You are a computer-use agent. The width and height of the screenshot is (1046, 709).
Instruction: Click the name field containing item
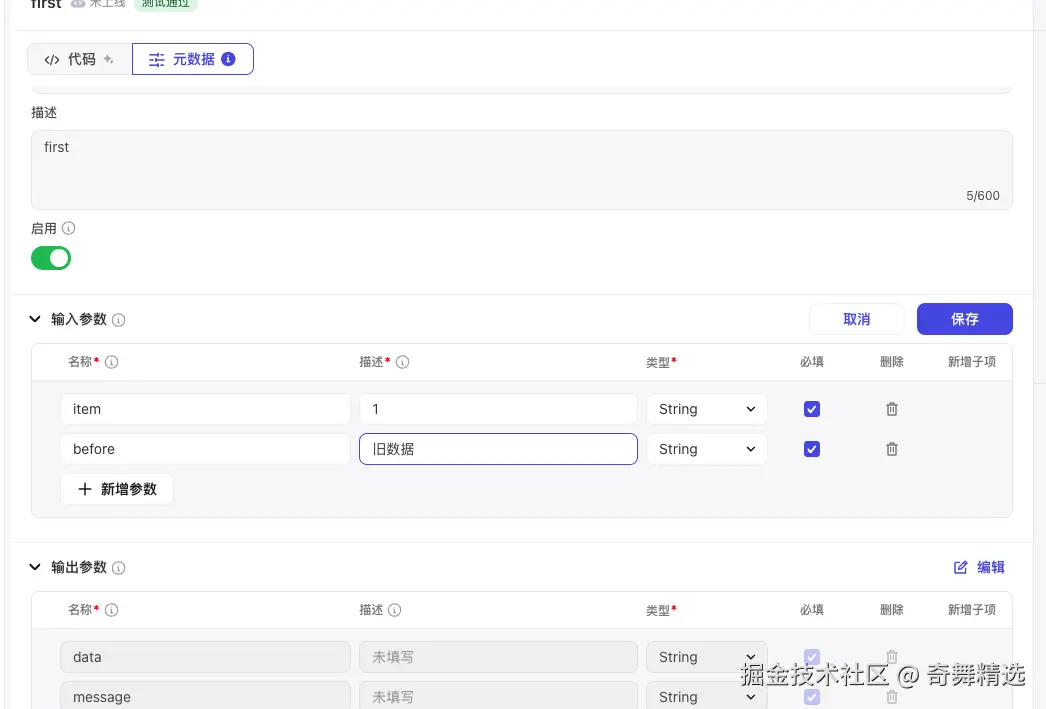point(205,409)
